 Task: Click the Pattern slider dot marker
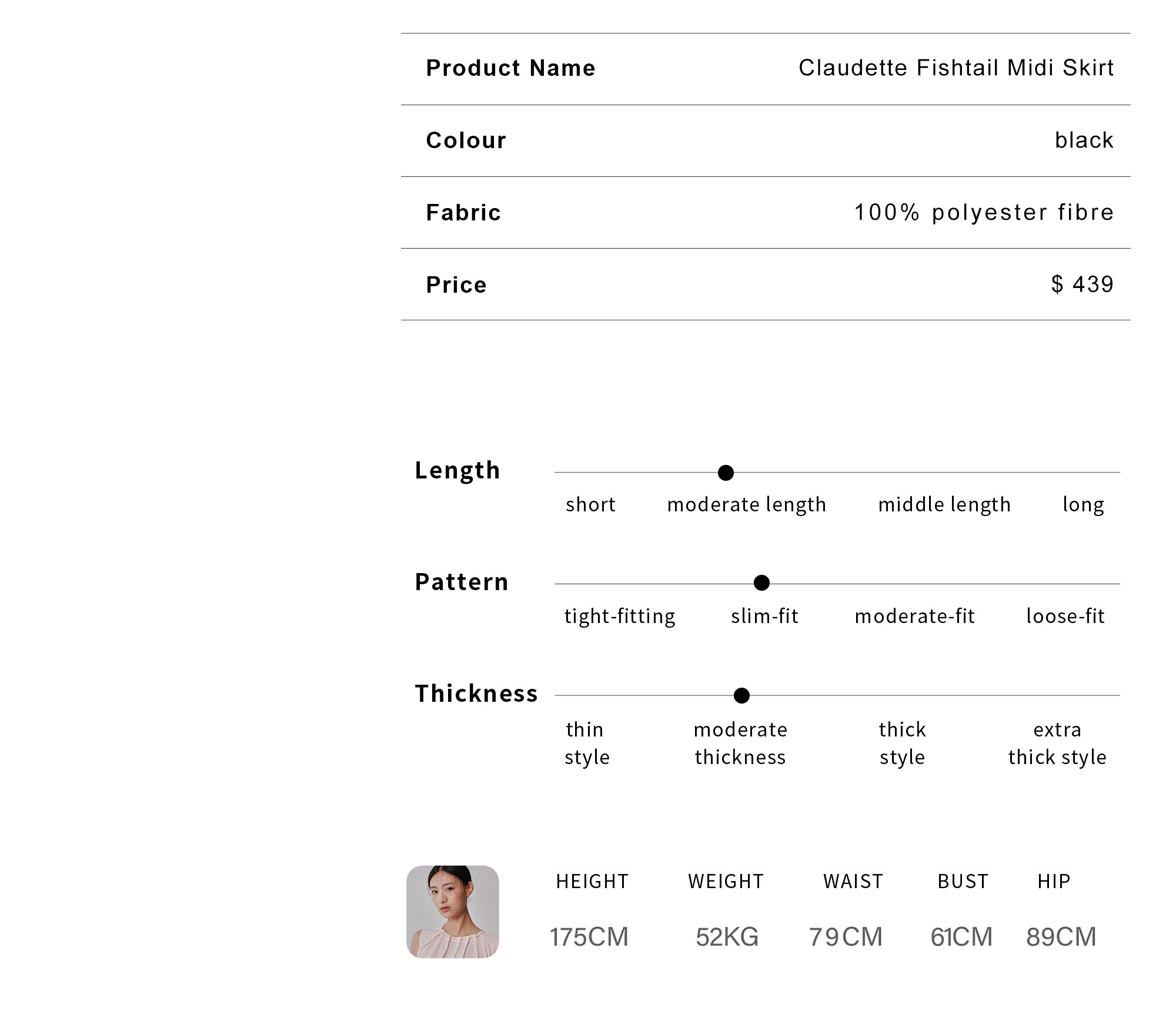[761, 583]
